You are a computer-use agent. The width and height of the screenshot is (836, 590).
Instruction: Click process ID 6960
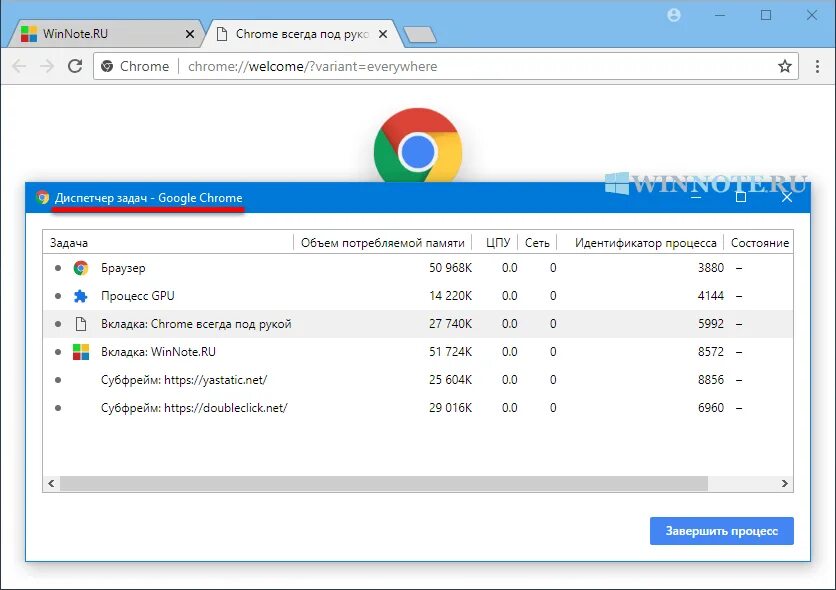711,408
